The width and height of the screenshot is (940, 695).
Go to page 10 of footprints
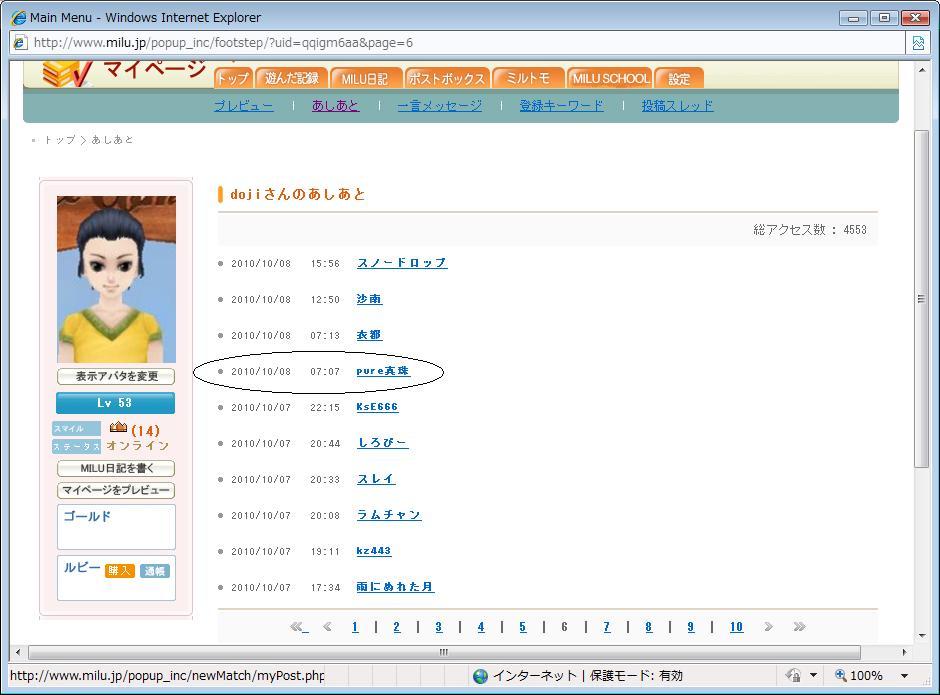point(736,627)
